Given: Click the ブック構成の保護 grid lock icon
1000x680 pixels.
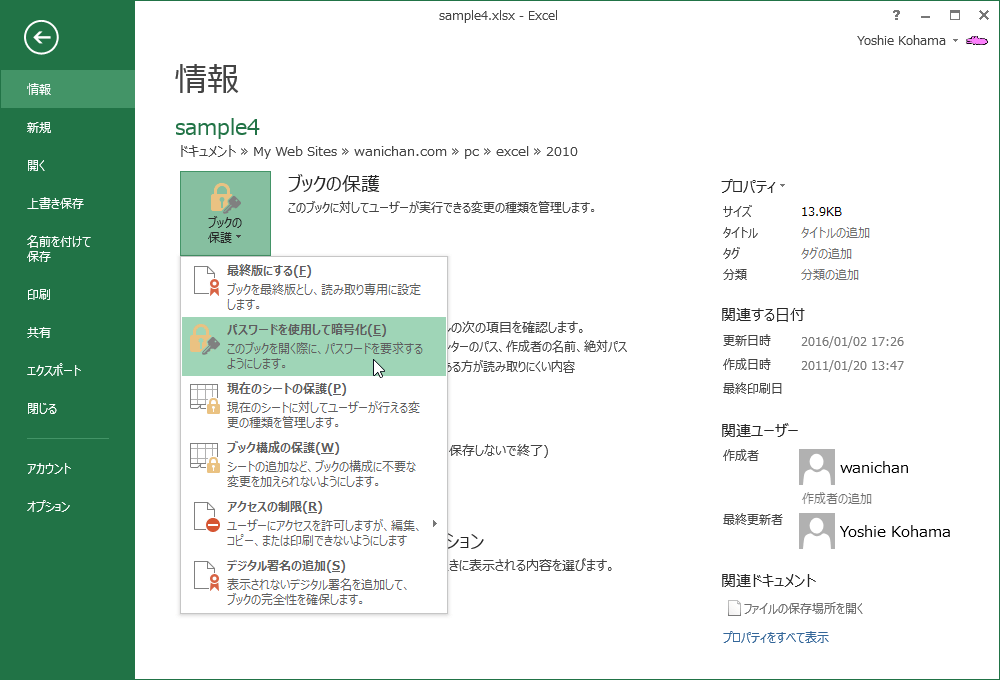Looking at the screenshot, I should (x=205, y=457).
